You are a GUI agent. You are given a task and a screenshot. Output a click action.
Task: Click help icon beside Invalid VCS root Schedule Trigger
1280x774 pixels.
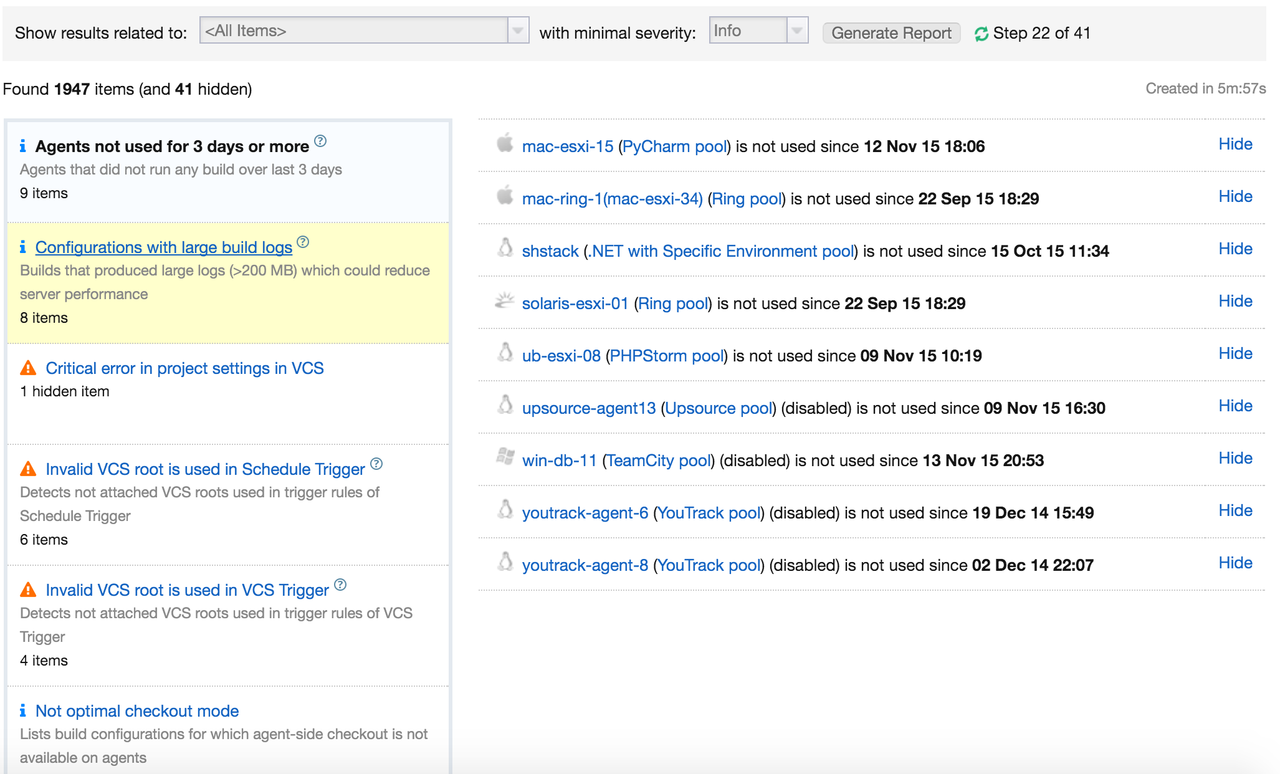coord(376,464)
